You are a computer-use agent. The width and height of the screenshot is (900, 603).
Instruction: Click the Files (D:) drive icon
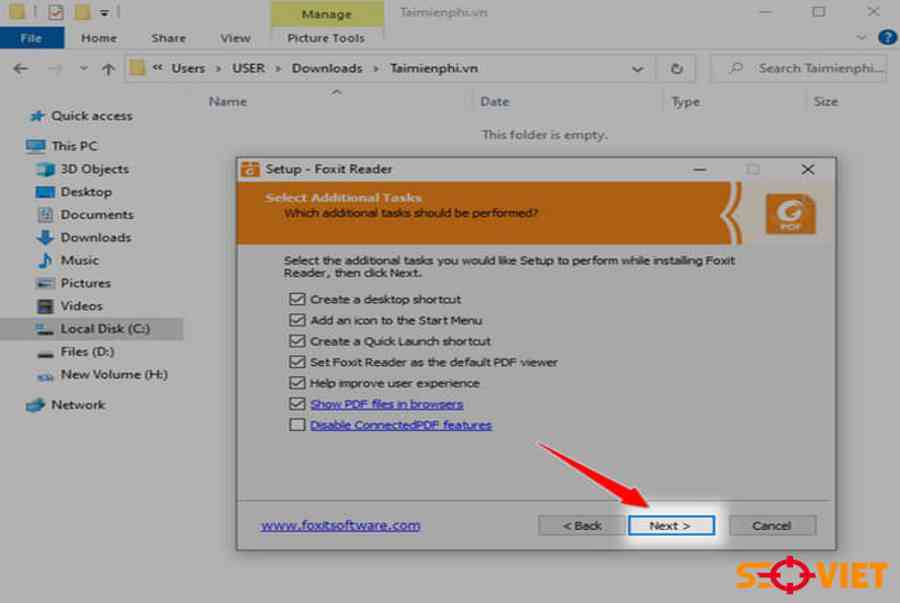tap(45, 353)
